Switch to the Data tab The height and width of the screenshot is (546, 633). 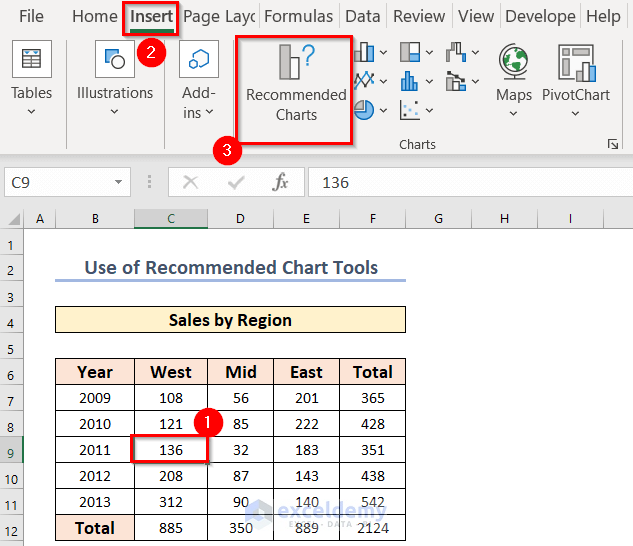[x=363, y=17]
